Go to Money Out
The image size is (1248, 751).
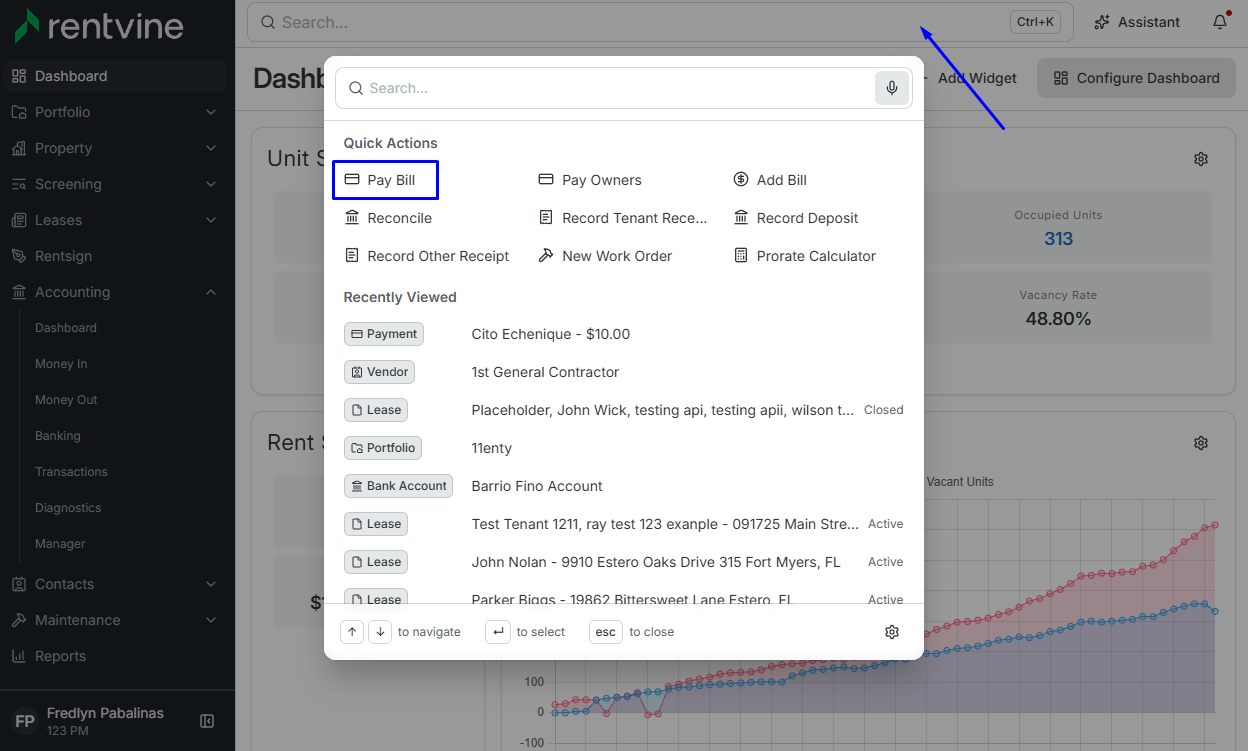click(x=66, y=400)
